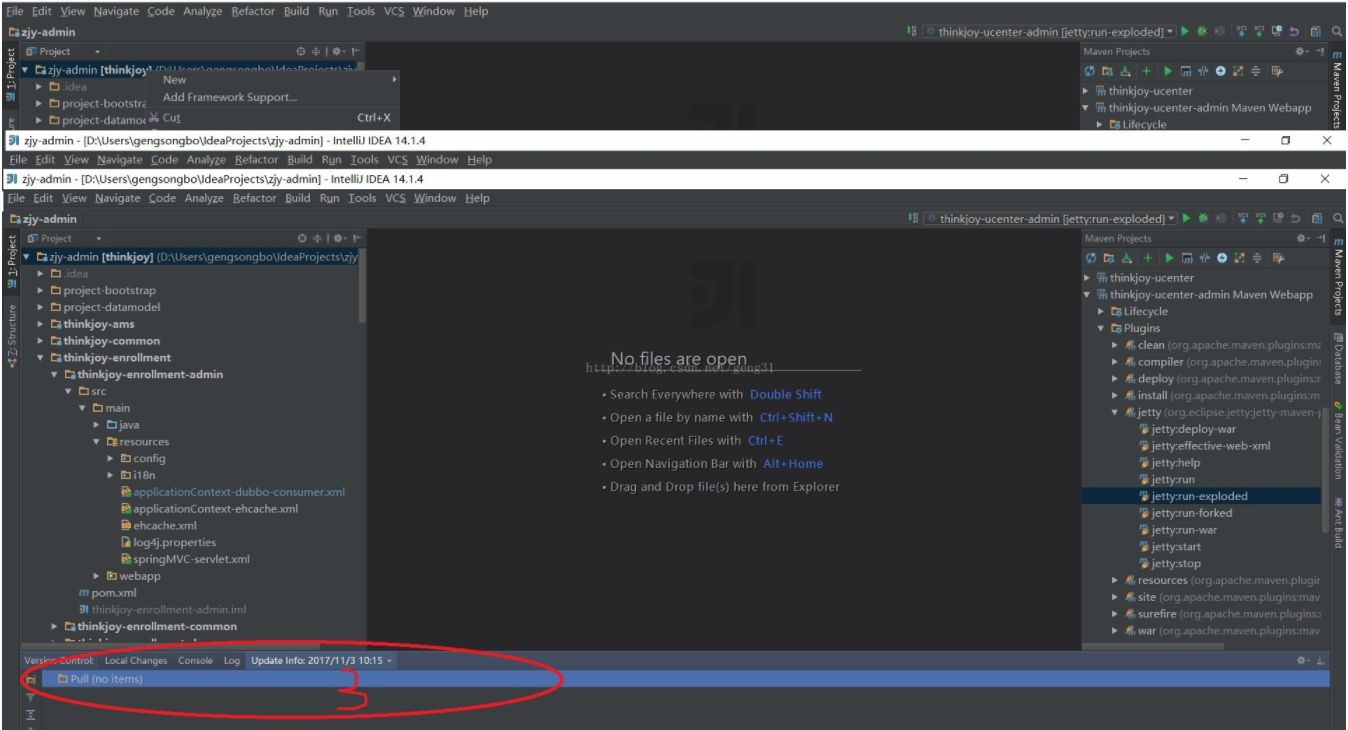Screen dimensions: 1348x730
Task: Click front Project tree vertical scrollbar
Action: click(362, 285)
